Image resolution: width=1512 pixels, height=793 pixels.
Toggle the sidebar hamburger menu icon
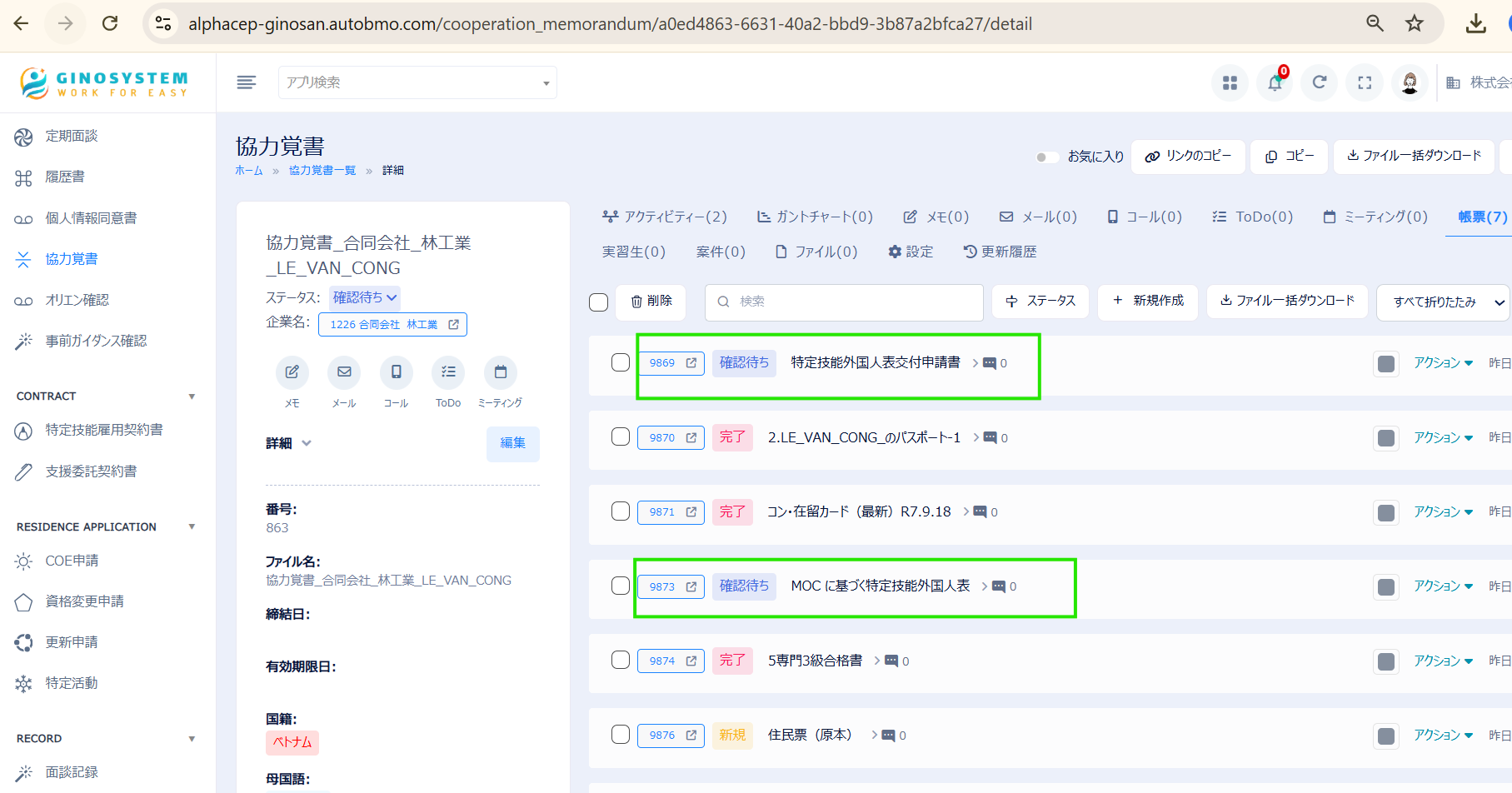click(247, 82)
